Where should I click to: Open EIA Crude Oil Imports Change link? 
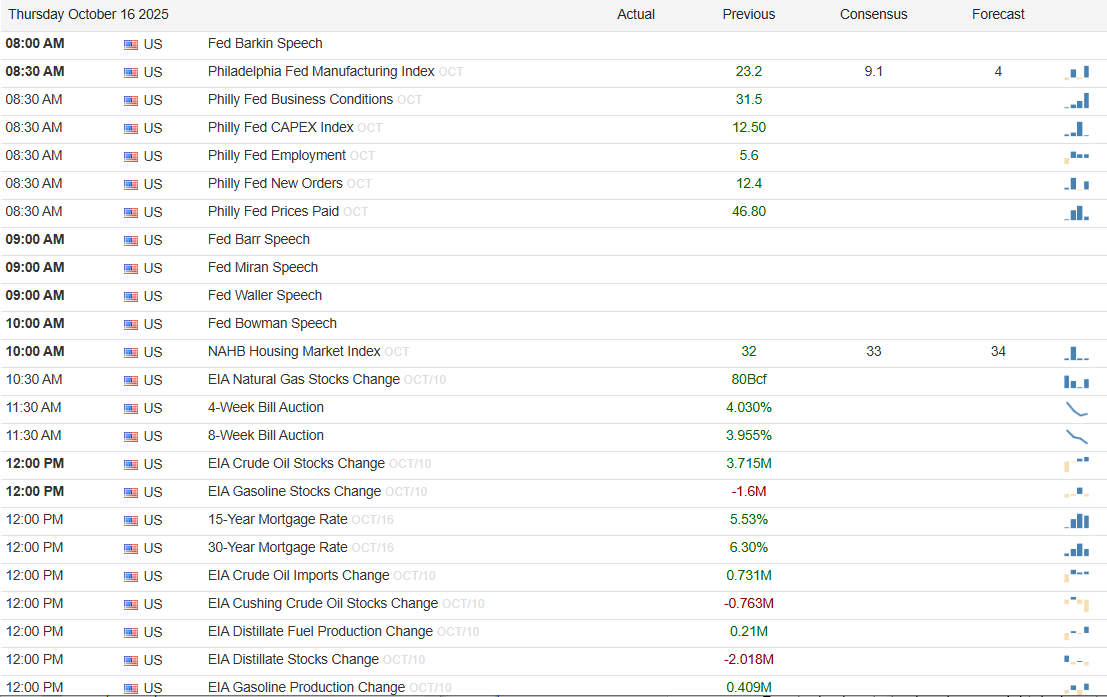[298, 576]
